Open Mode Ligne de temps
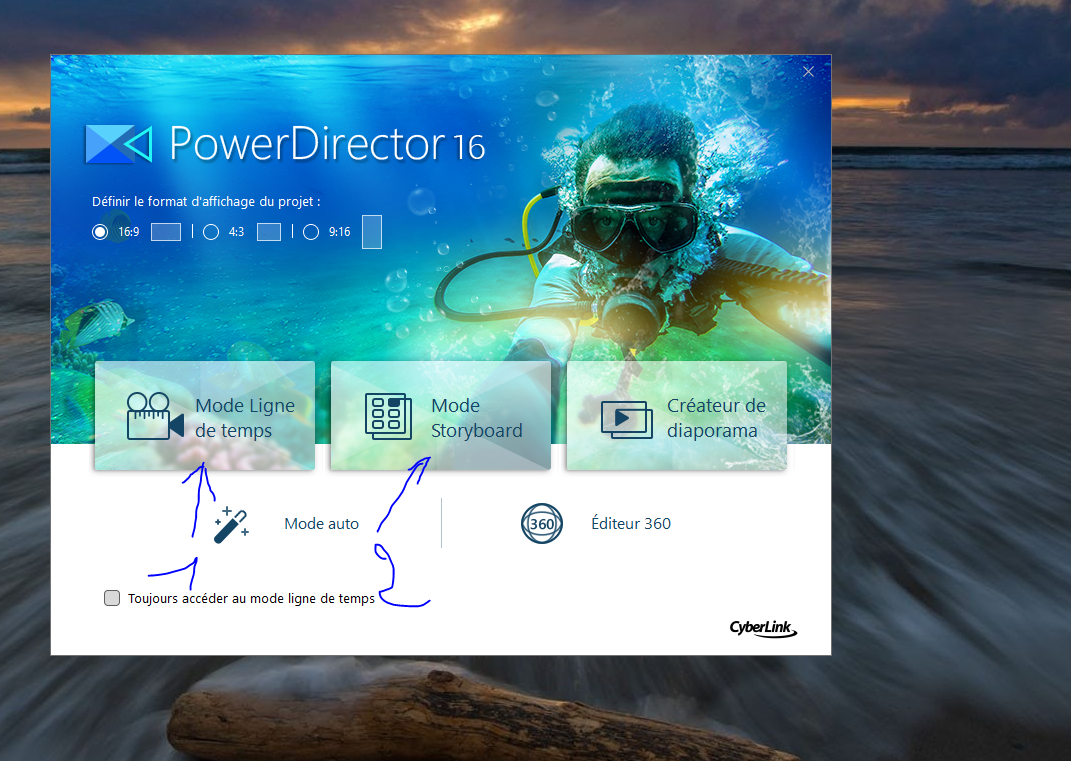The image size is (1071, 761). pos(204,416)
